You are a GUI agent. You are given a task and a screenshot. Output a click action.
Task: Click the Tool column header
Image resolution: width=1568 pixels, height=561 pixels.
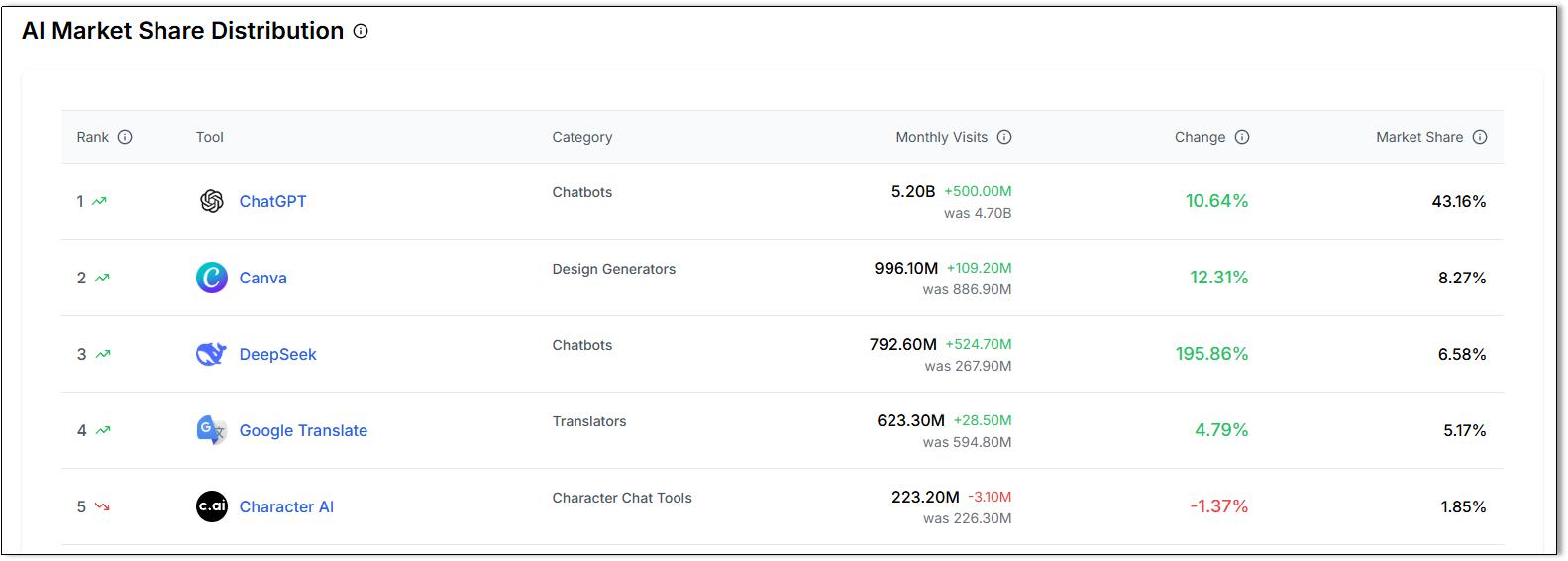tap(210, 137)
